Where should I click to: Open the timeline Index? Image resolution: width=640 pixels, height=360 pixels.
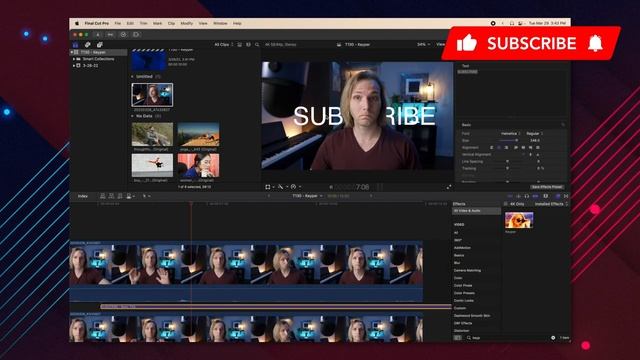tap(83, 196)
